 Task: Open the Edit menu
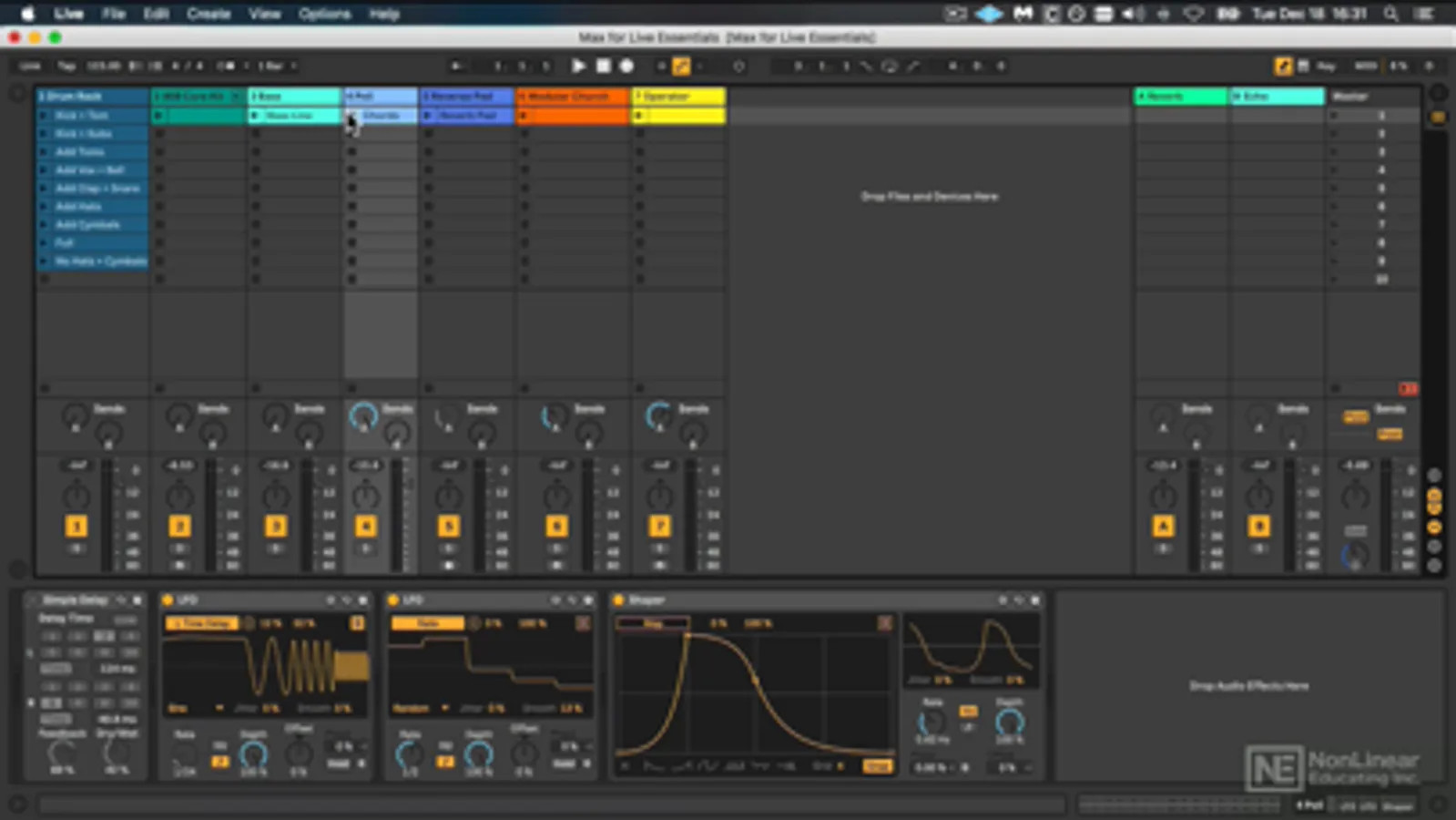point(156,14)
